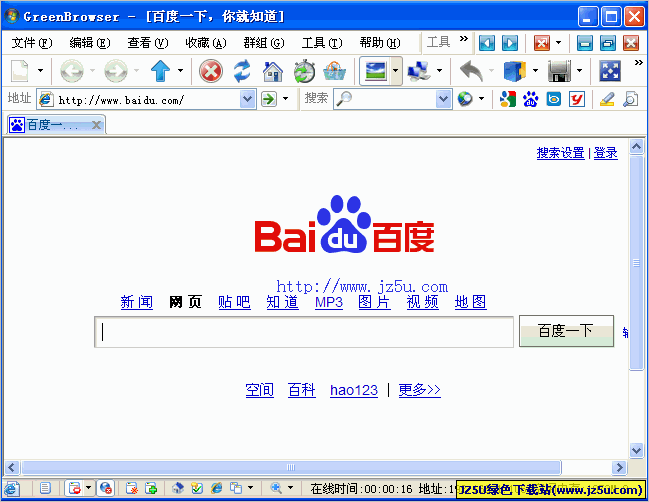Click the Yahoo red Y search icon

click(577, 99)
